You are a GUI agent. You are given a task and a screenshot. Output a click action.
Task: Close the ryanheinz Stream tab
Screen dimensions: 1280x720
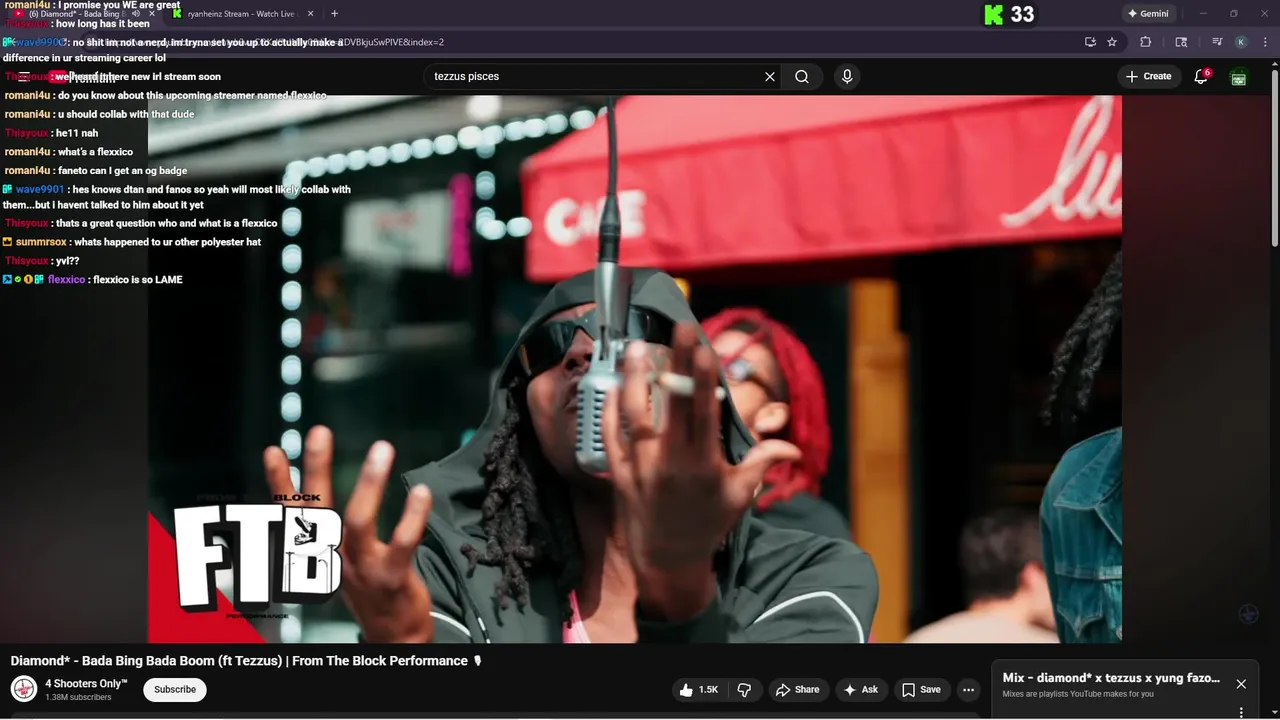[310, 14]
